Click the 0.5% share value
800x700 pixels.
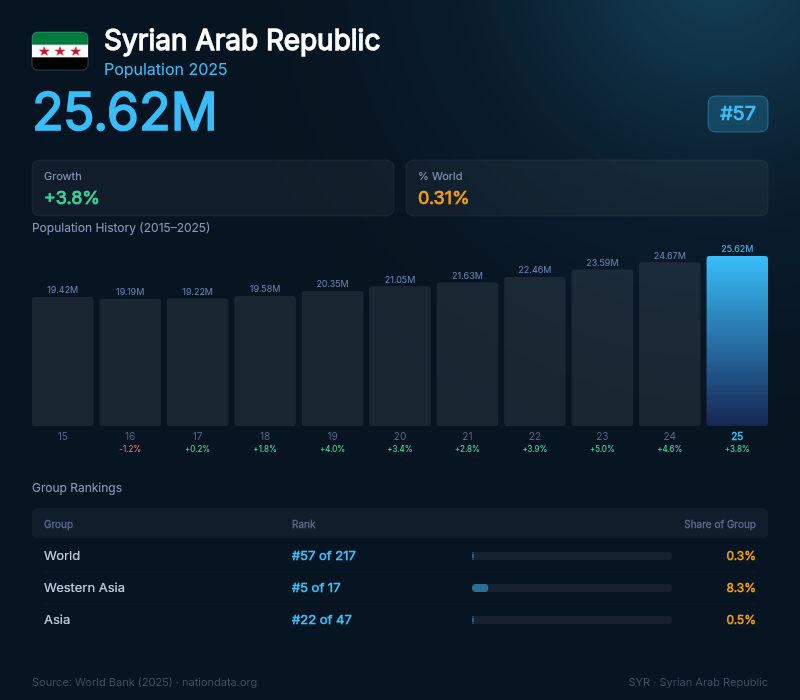click(x=740, y=619)
